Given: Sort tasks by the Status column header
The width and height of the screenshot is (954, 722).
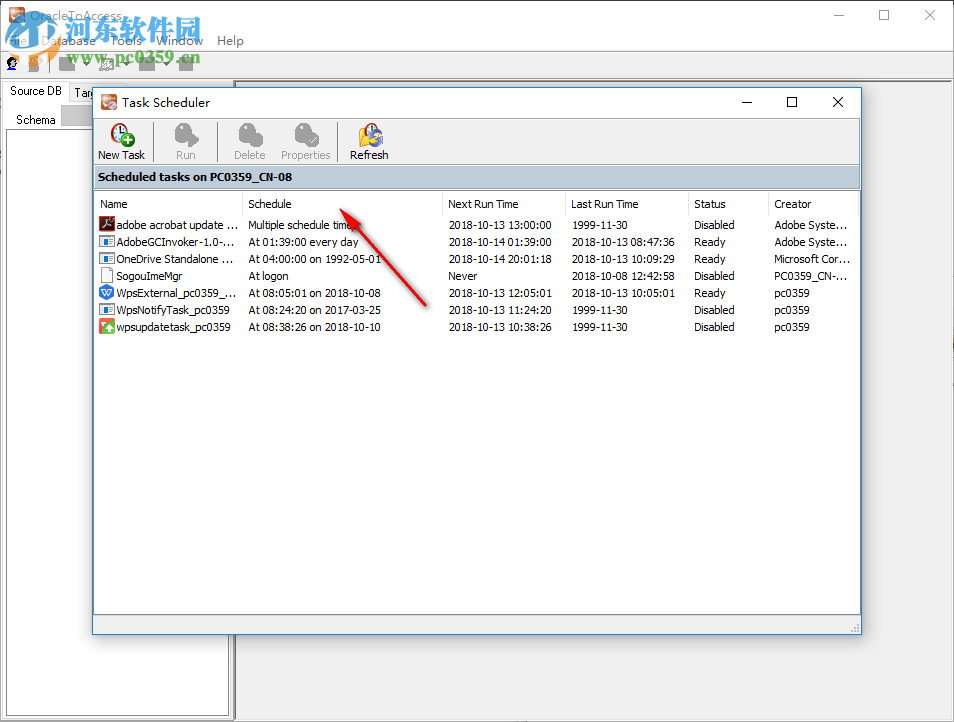Looking at the screenshot, I should point(713,203).
